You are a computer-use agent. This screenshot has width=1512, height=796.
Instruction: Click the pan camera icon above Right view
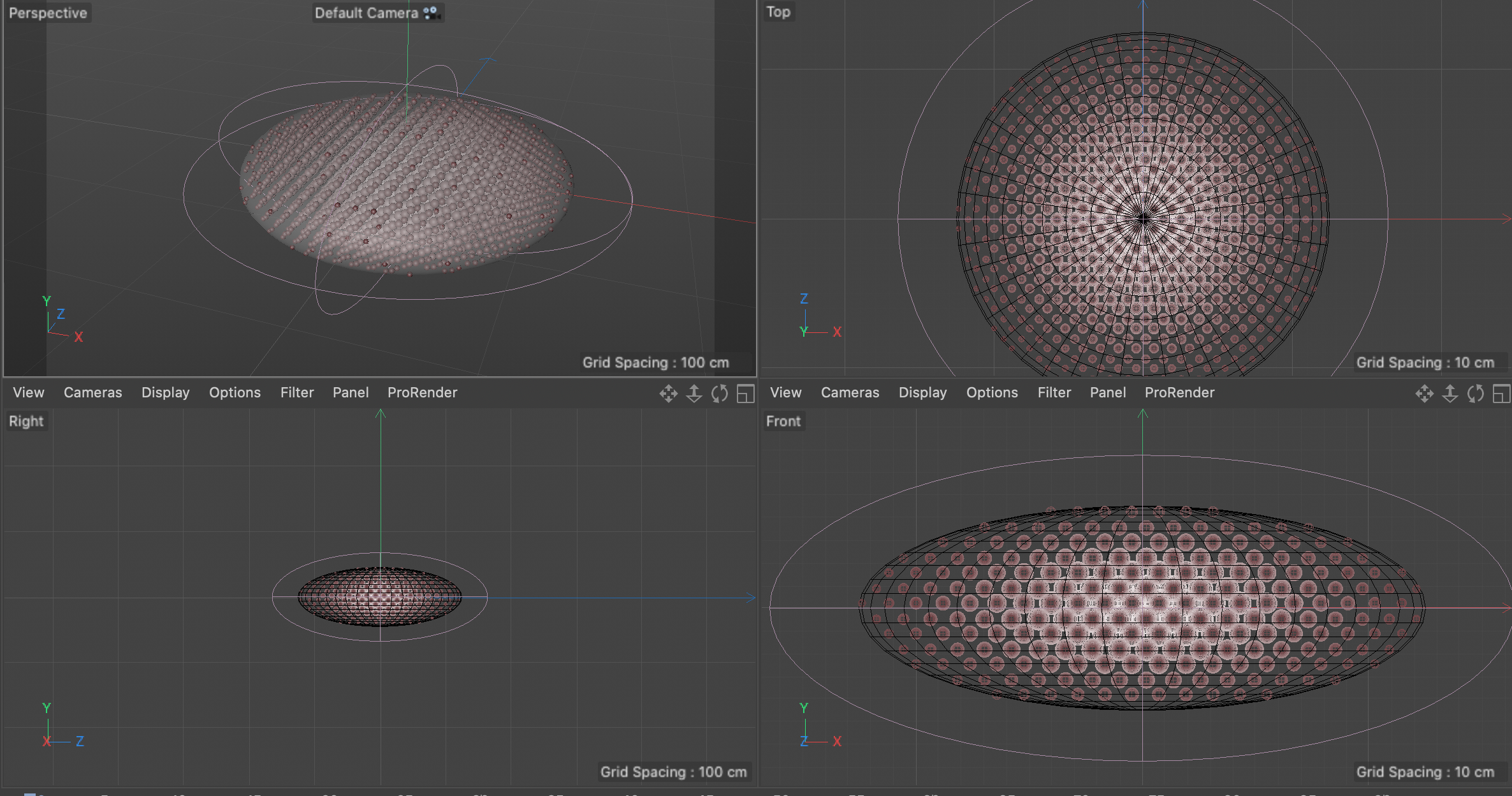point(668,394)
